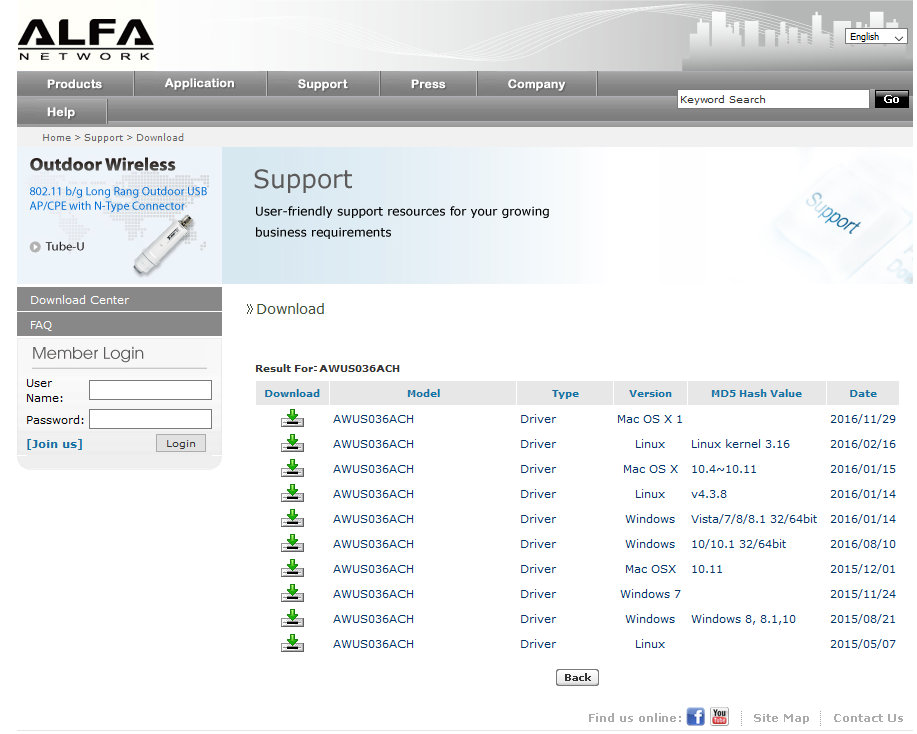Click Driver in the Windows 7 row

[538, 594]
